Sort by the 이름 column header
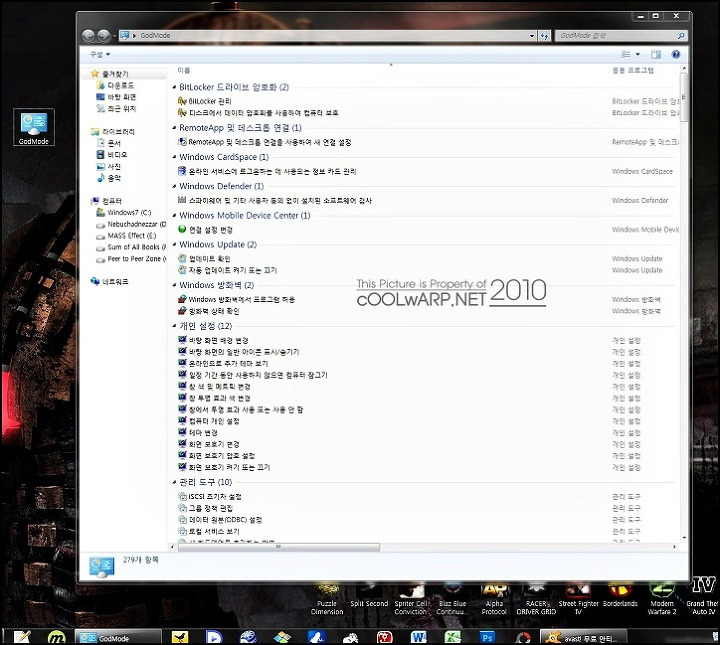 tap(184, 70)
